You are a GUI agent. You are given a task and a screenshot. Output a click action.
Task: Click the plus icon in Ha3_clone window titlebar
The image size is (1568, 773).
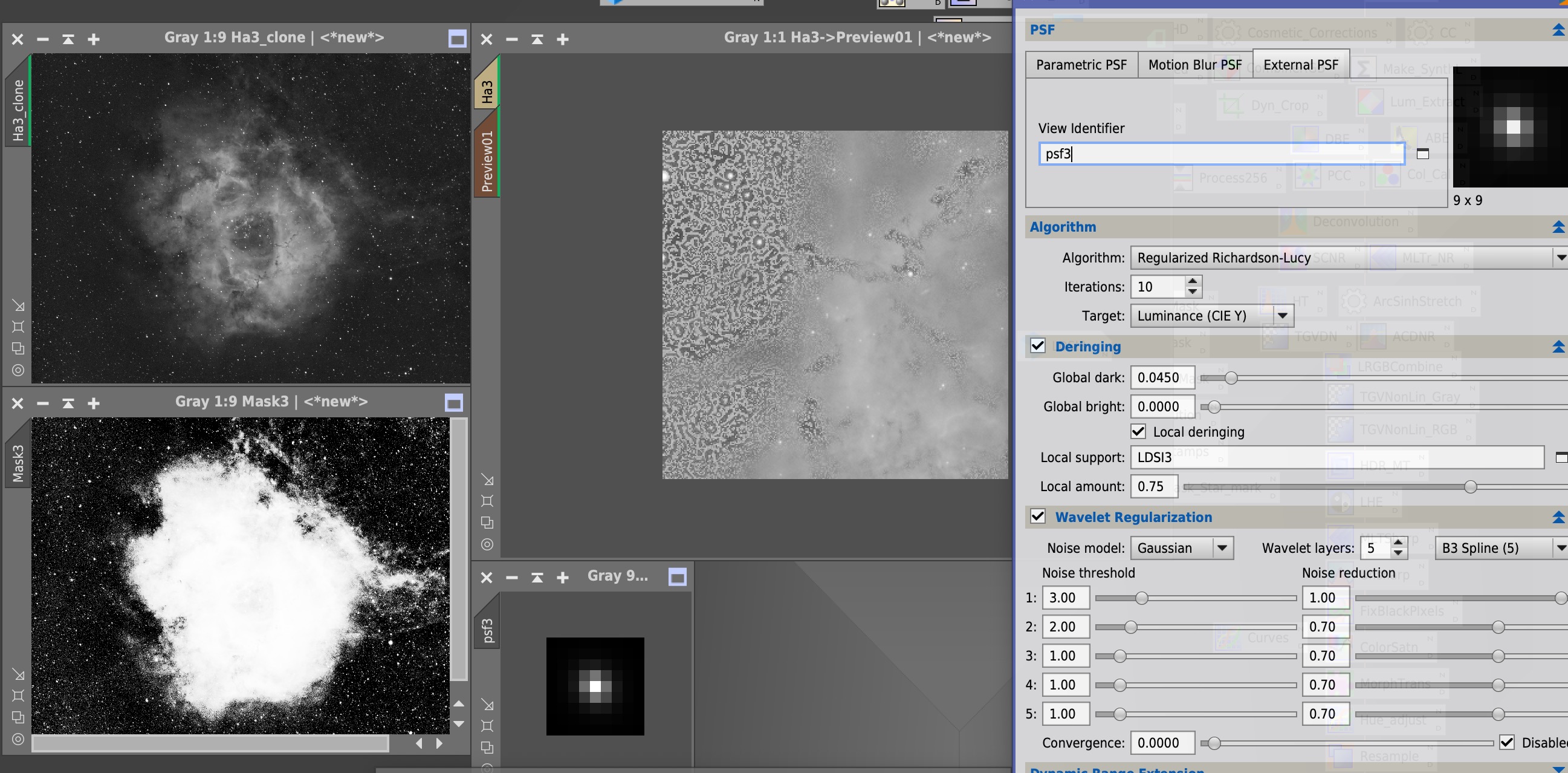click(93, 39)
